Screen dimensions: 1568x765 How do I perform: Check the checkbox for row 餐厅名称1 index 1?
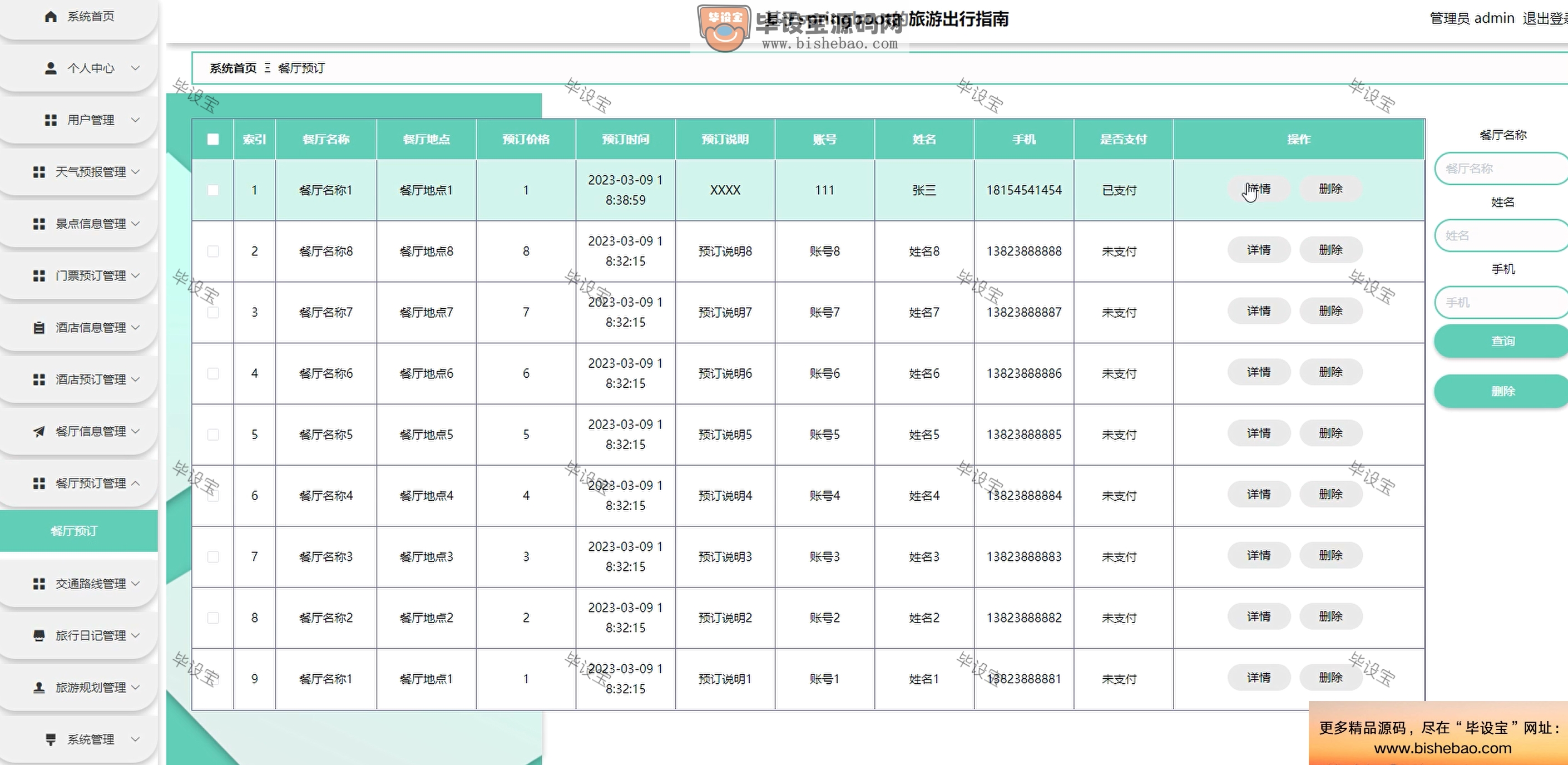(x=213, y=190)
